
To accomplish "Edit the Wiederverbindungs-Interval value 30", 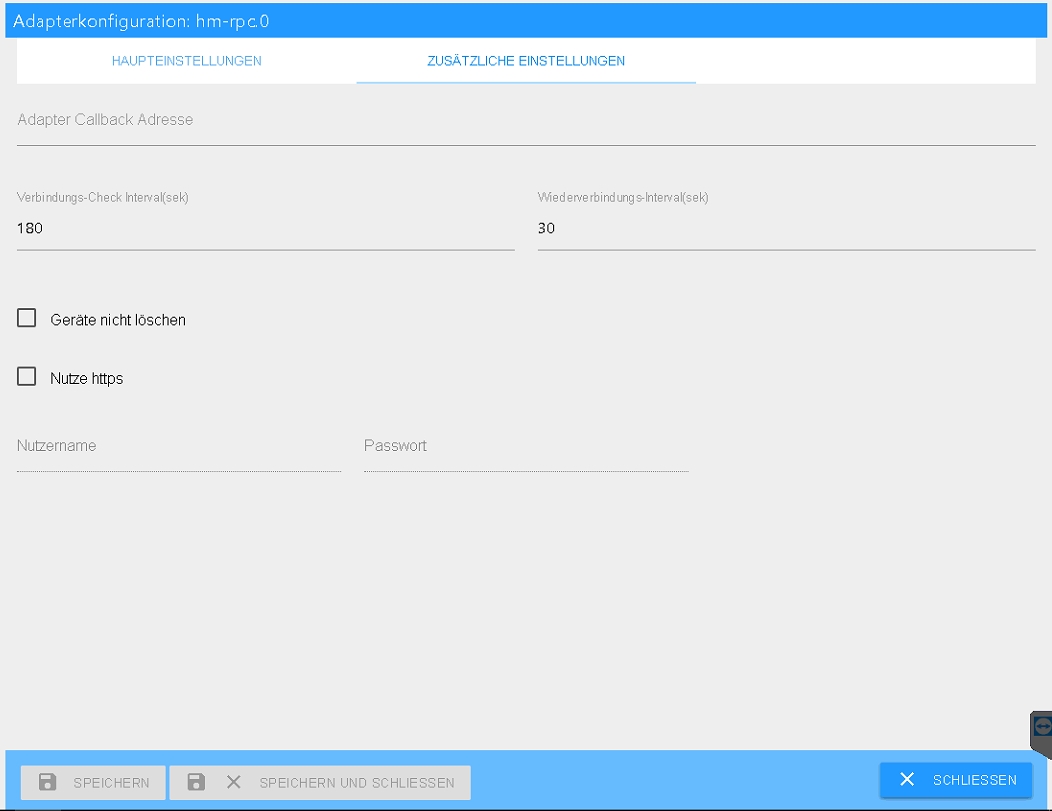I will [x=786, y=229].
